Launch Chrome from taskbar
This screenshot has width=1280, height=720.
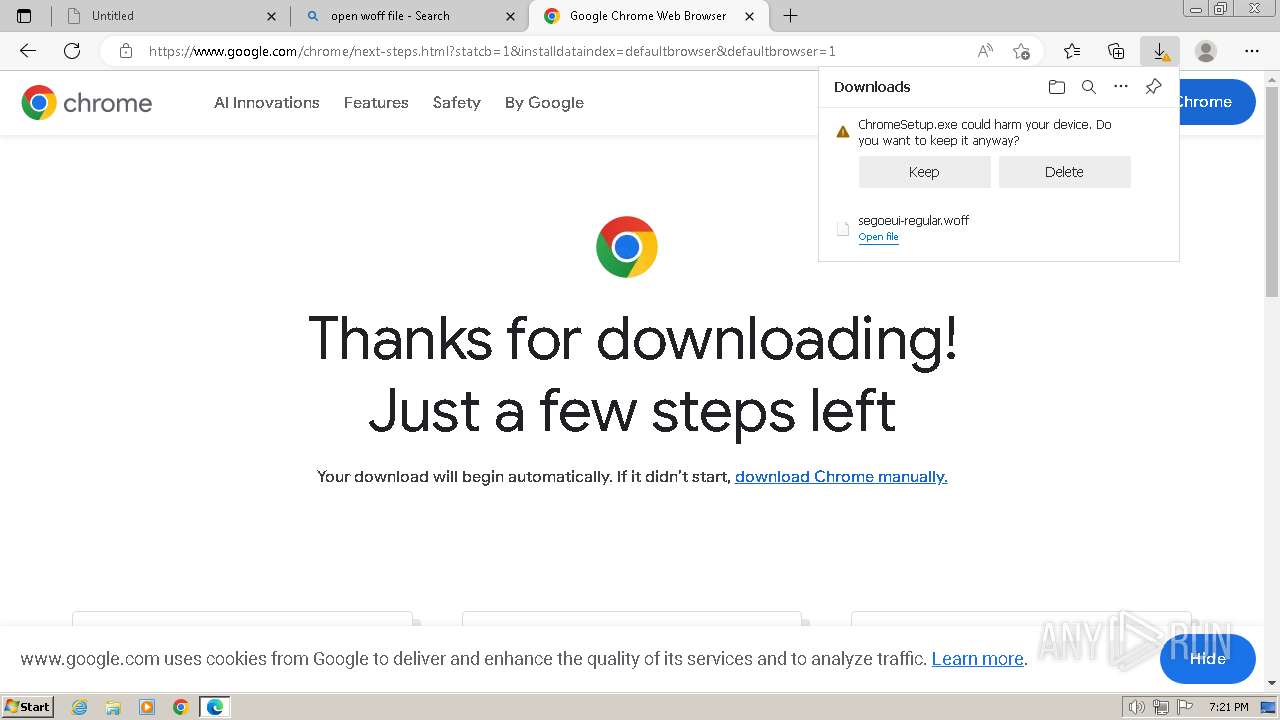pyautogui.click(x=181, y=707)
